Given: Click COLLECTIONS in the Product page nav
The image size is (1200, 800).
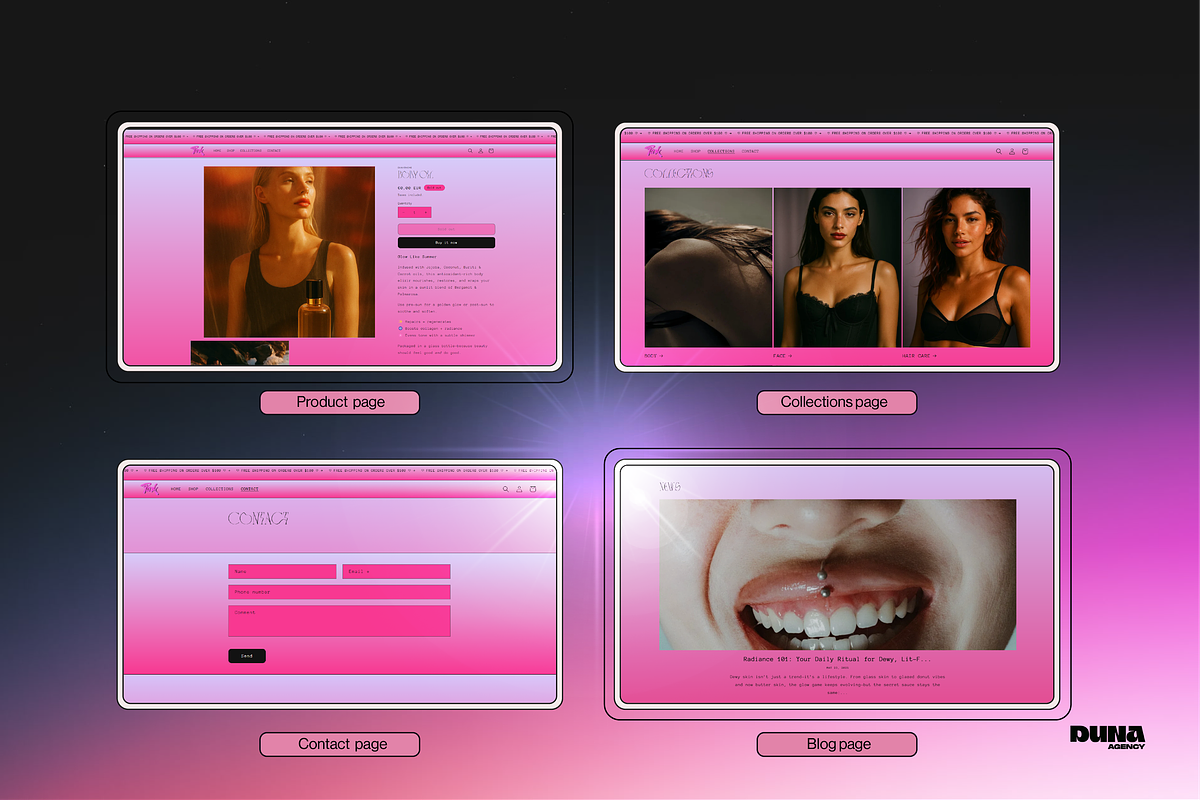Looking at the screenshot, I should pyautogui.click(x=250, y=151).
